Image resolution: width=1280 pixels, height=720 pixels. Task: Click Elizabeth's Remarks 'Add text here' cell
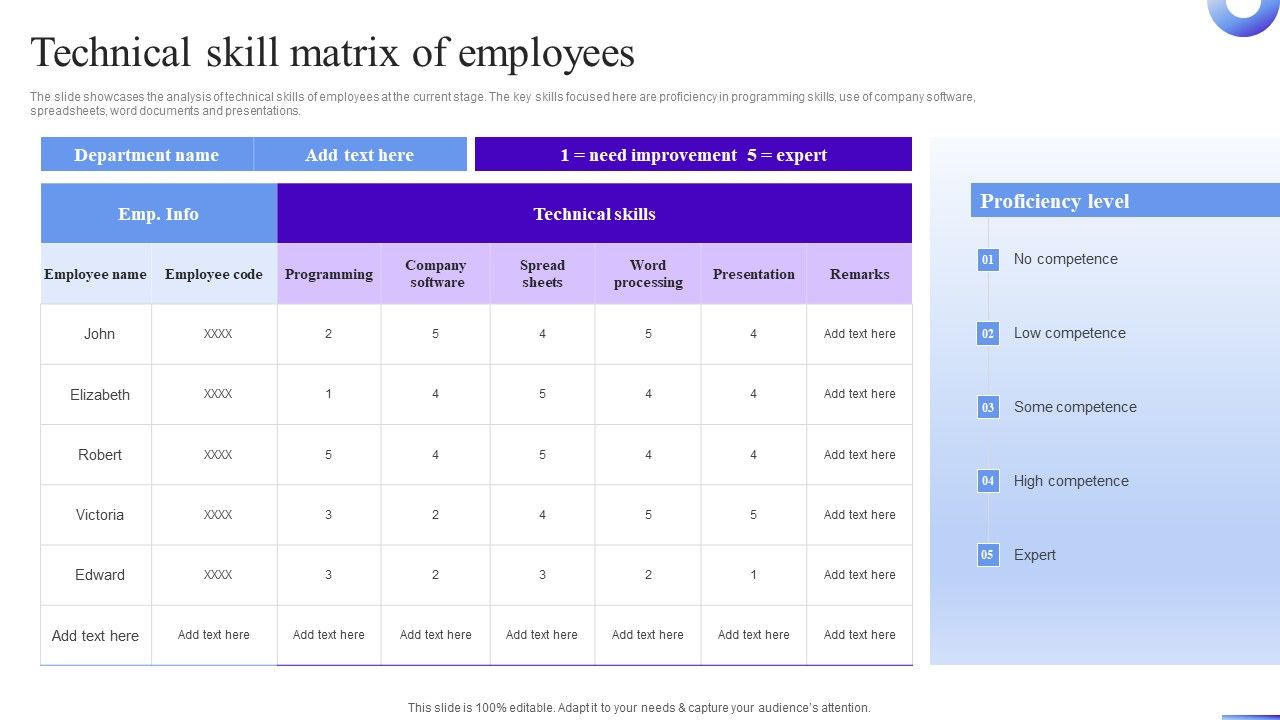click(x=860, y=394)
